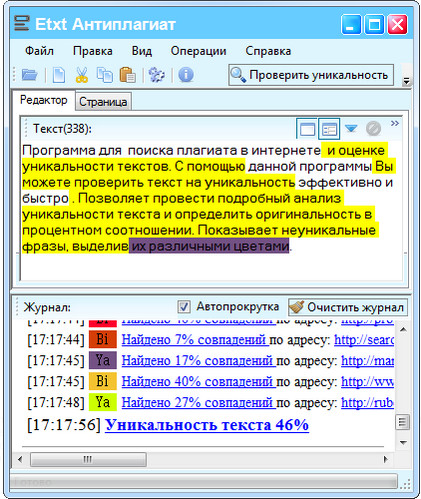Close the Etxt Антиплагиат window

(397, 24)
